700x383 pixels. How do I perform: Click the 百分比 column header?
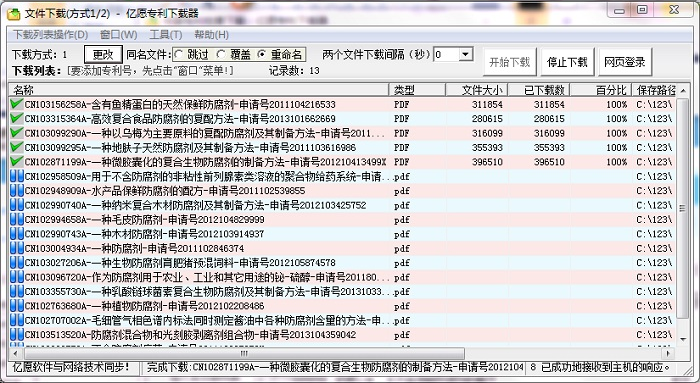tap(601, 90)
